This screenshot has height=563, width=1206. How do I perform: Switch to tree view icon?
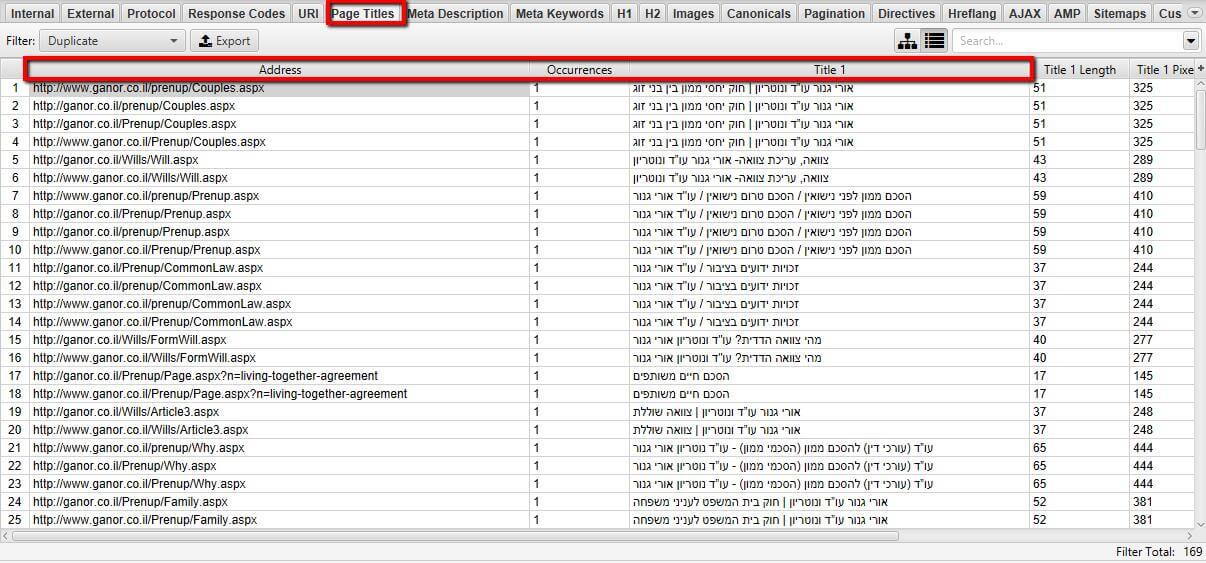907,41
